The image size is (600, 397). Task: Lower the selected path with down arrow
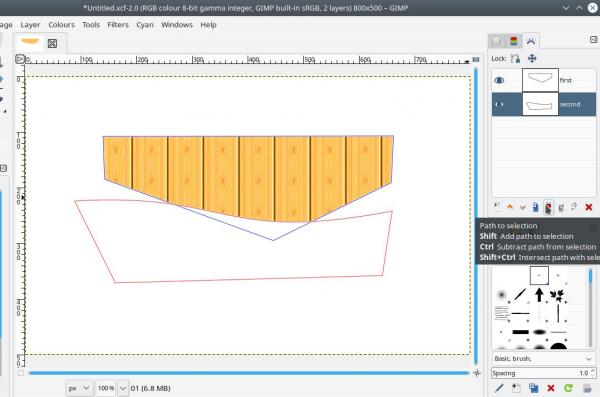(x=523, y=207)
